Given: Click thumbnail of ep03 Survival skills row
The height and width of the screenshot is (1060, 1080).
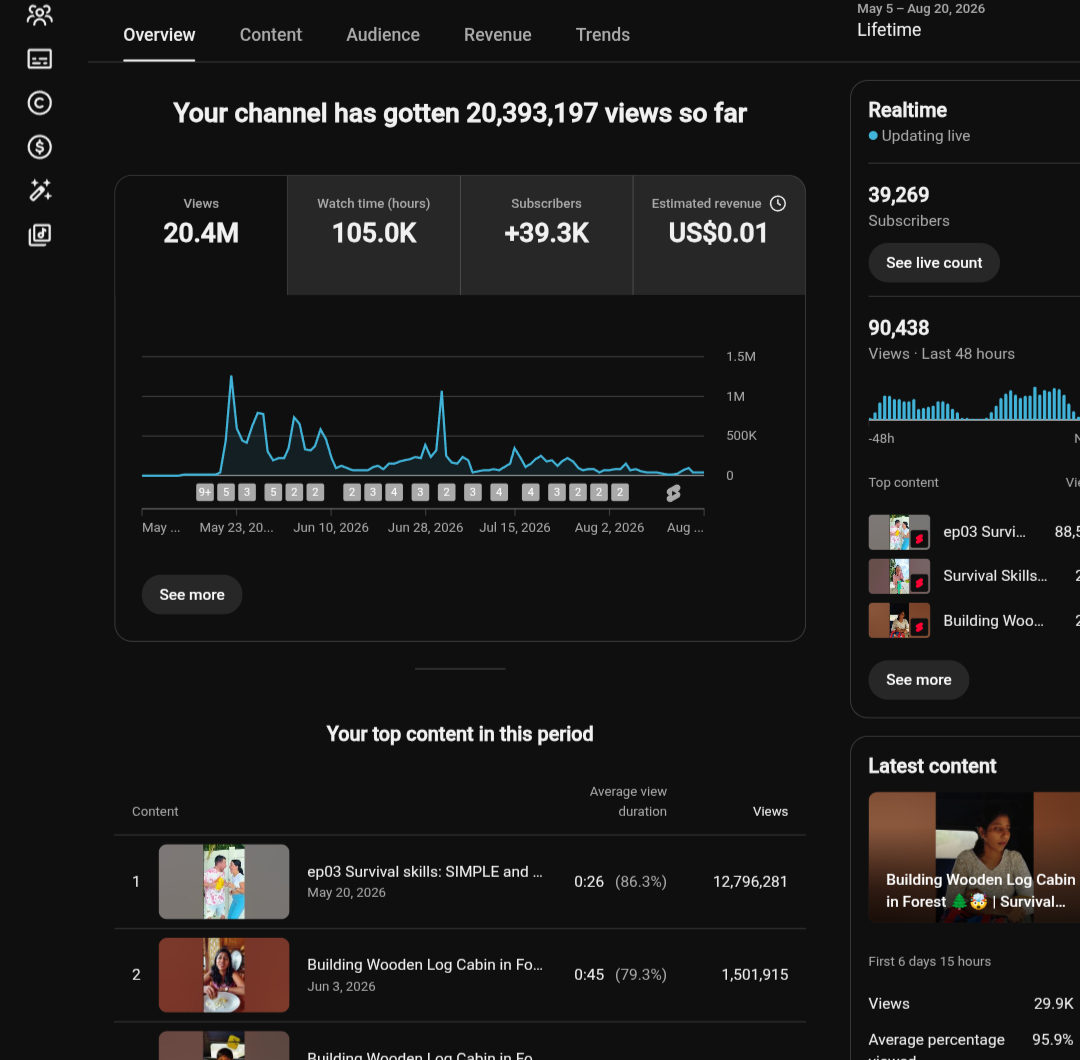Looking at the screenshot, I should pos(224,882).
